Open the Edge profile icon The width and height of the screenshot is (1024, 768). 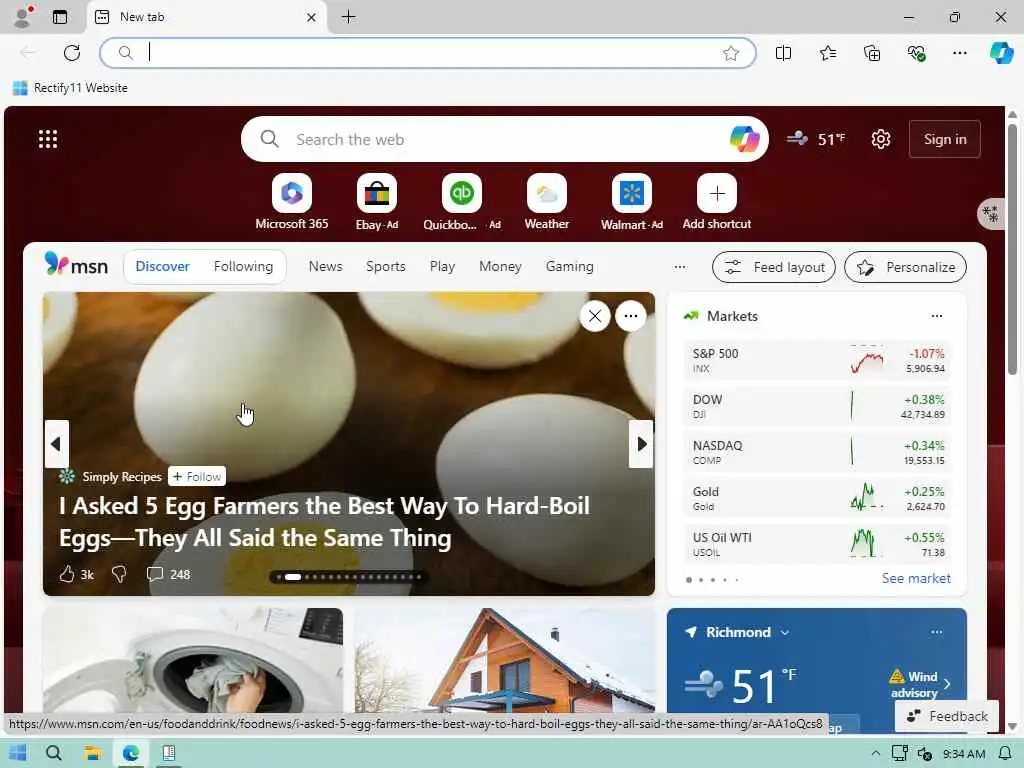[x=22, y=16]
